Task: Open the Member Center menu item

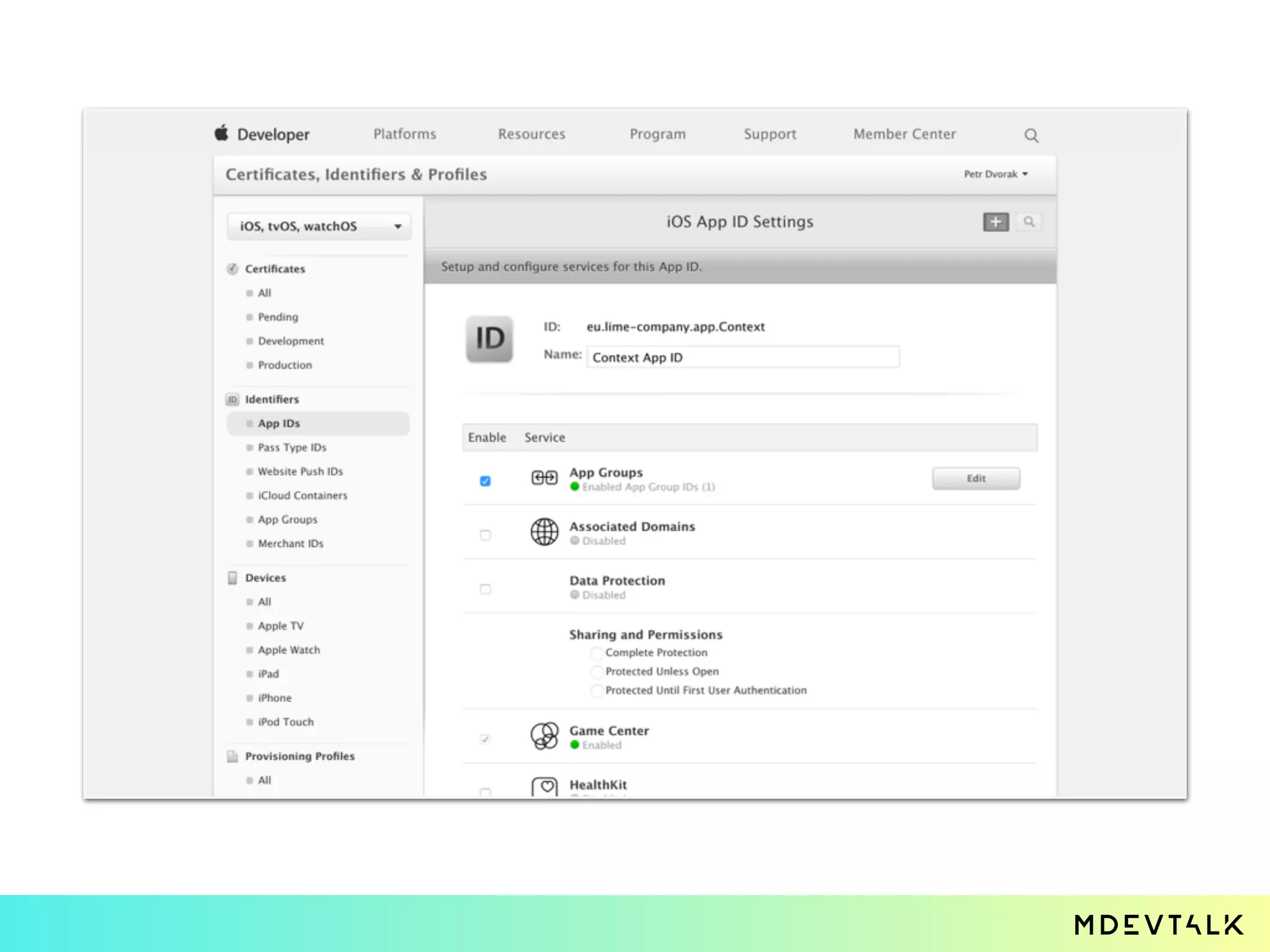Action: point(904,134)
